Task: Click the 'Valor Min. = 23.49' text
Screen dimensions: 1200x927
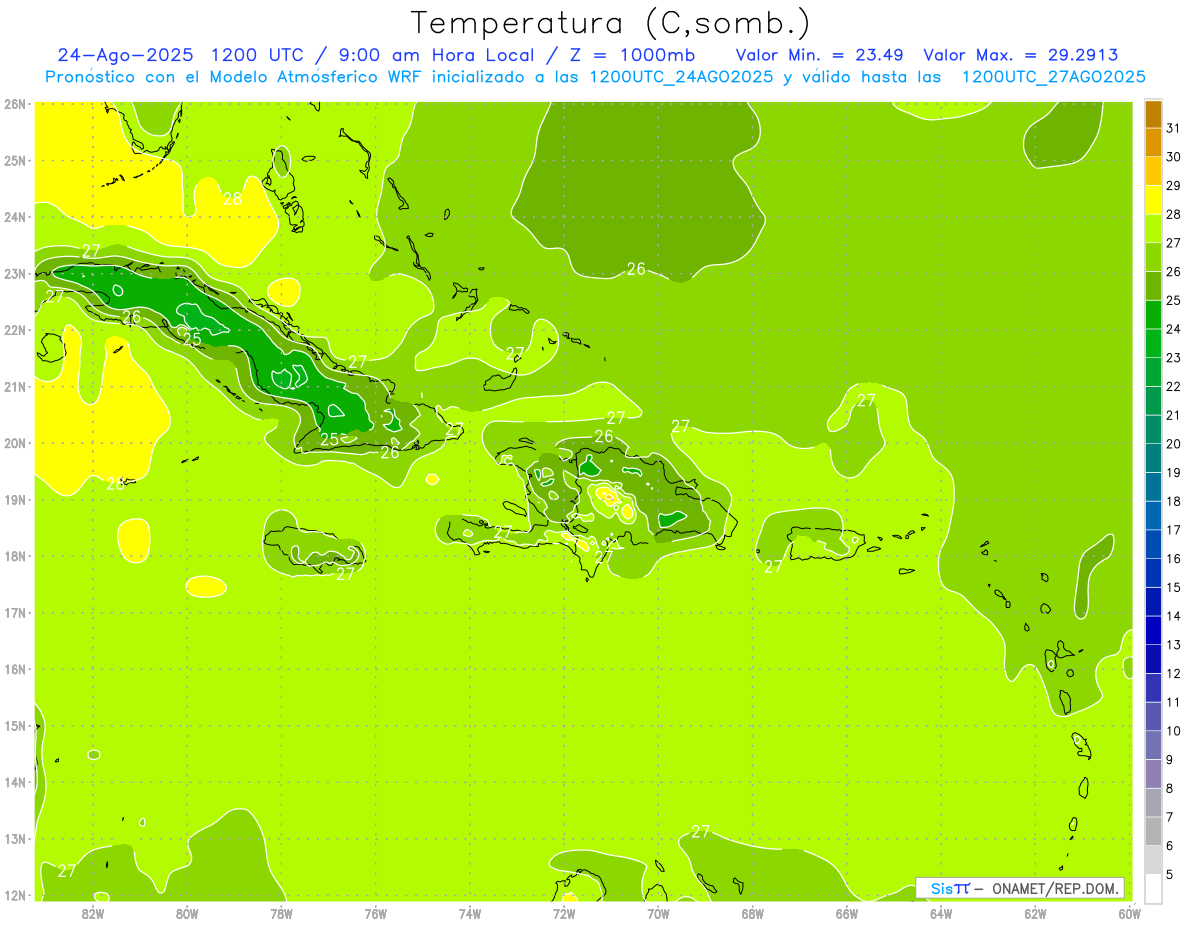Action: point(820,55)
